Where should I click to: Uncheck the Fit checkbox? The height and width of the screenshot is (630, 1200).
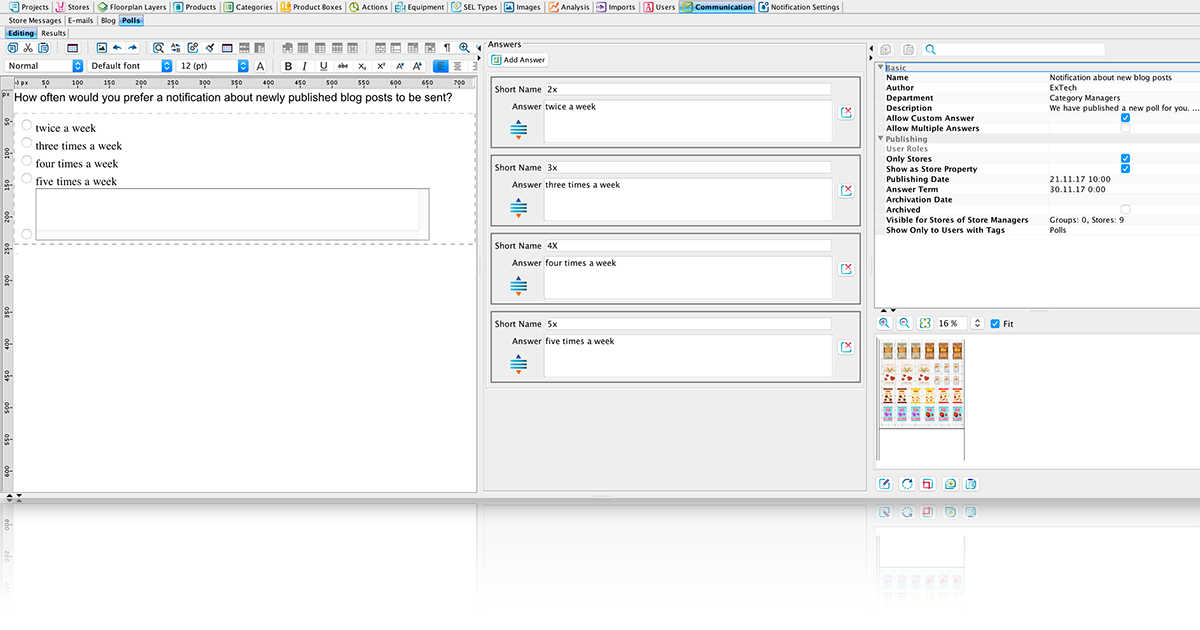tap(995, 324)
